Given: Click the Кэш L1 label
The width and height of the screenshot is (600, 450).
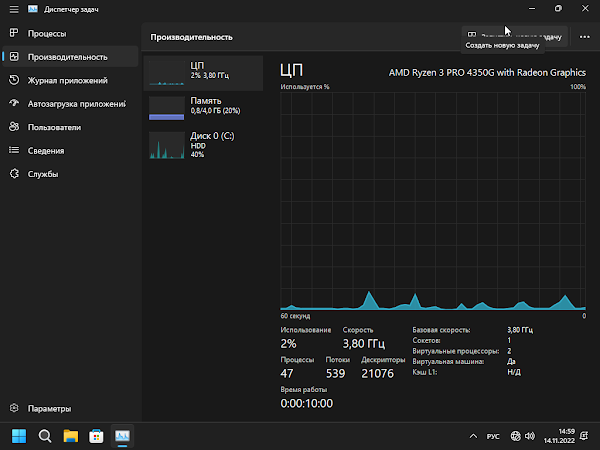Looking at the screenshot, I should [424, 372].
